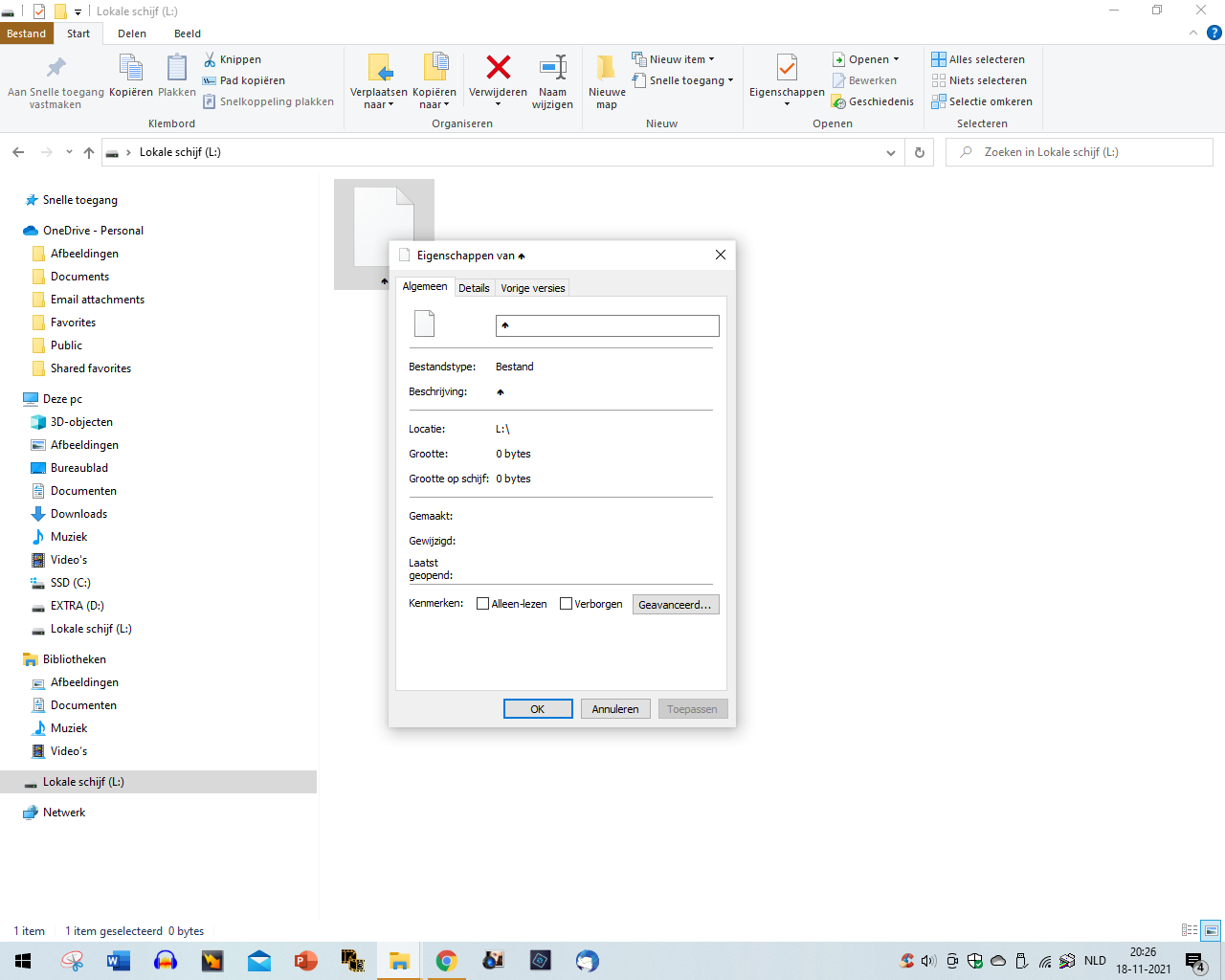Refresh the Lokale schijf folder view
The image size is (1225, 980).
pyautogui.click(x=920, y=152)
